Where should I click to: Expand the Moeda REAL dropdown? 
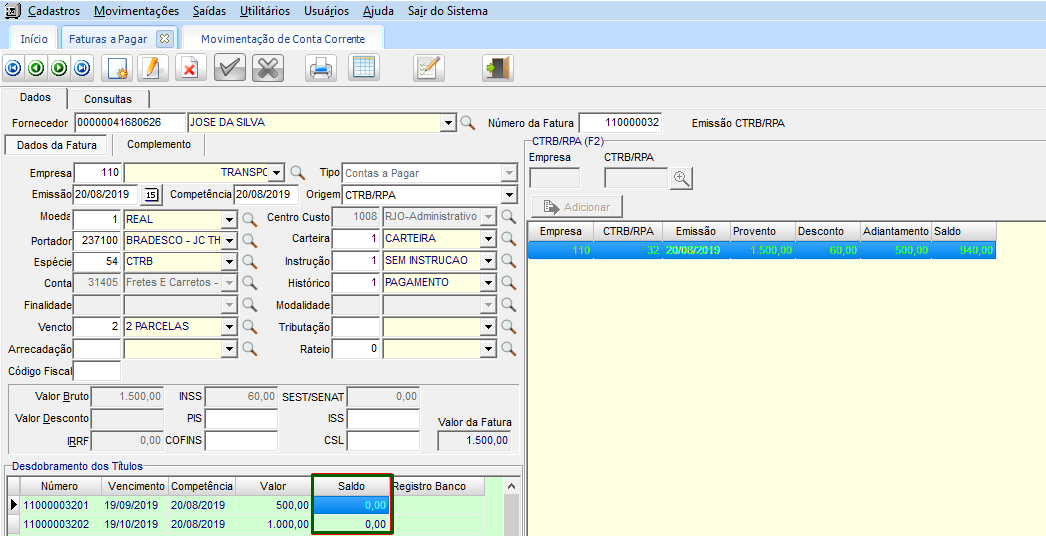point(229,217)
